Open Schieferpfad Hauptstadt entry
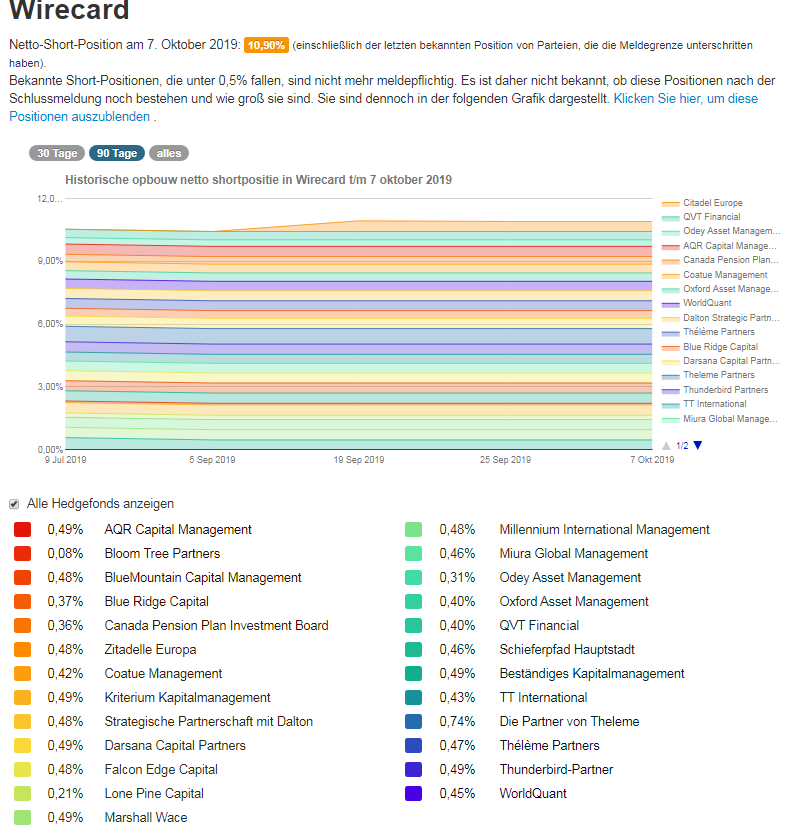The width and height of the screenshot is (788, 830). click(567, 649)
